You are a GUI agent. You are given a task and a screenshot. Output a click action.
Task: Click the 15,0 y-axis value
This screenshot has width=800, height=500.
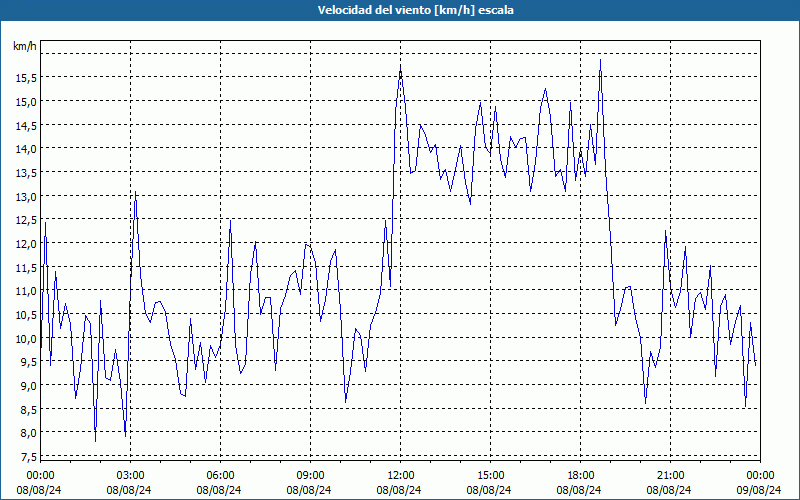tap(26, 101)
